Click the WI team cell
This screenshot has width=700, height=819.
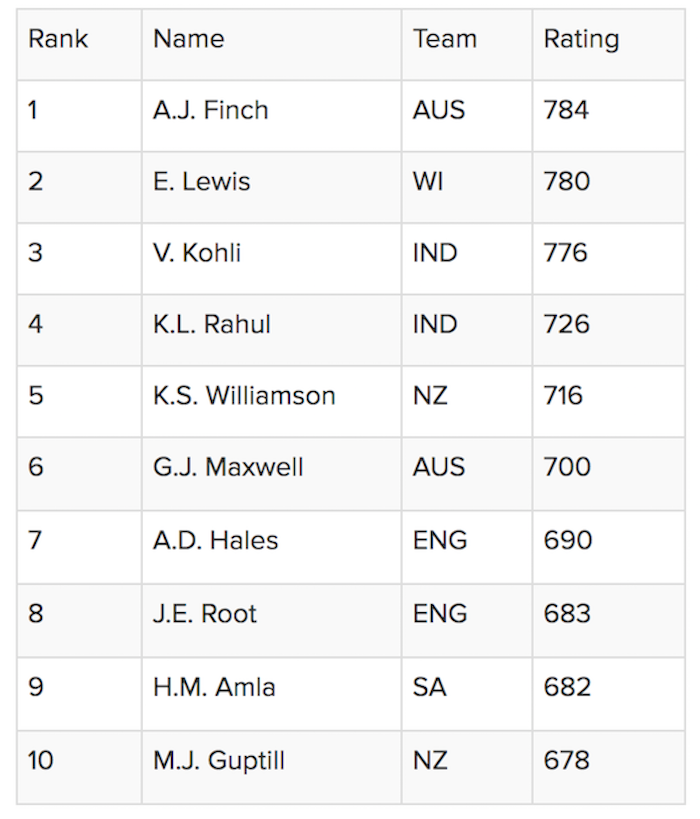(428, 182)
